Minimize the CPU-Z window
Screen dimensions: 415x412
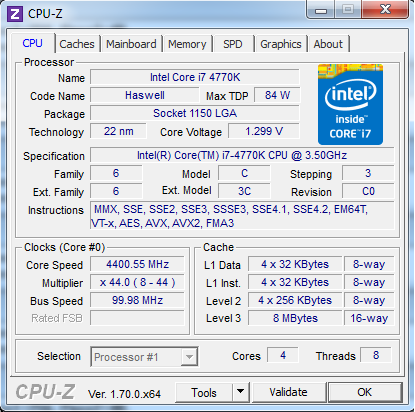pyautogui.click(x=321, y=11)
